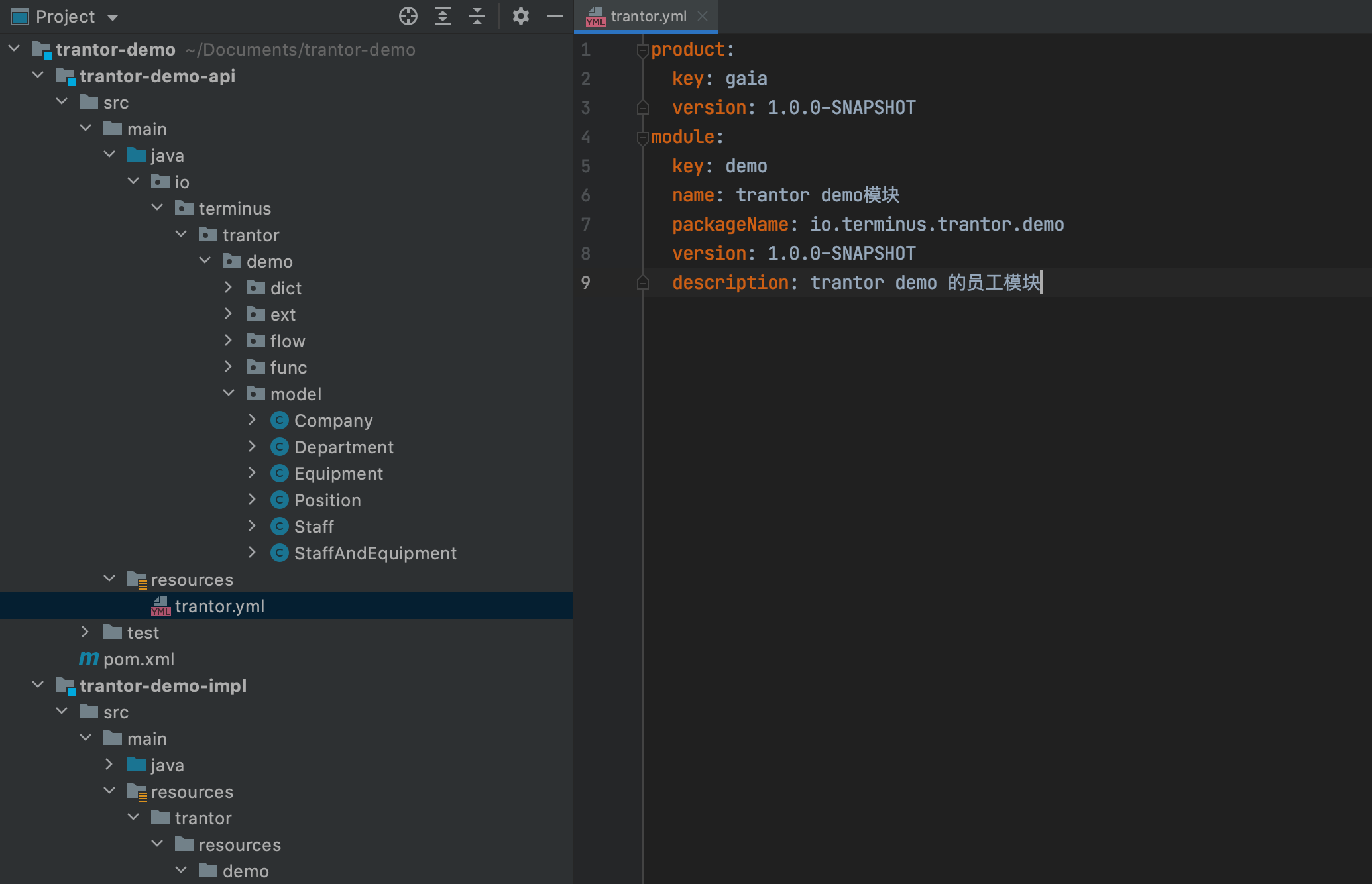Collapse the model folder
The image size is (1372, 884).
coord(229,393)
